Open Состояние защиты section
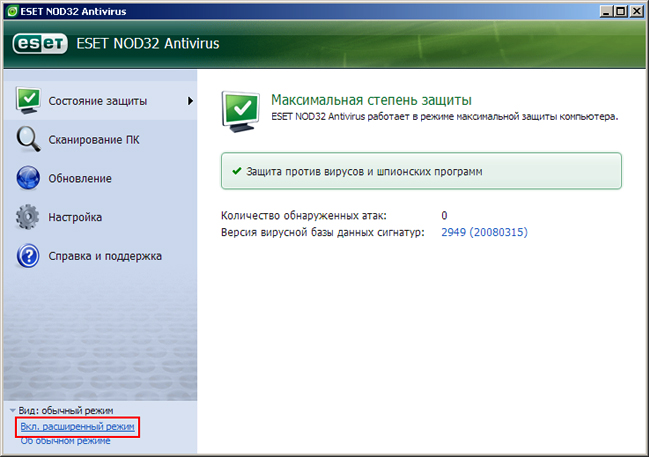The width and height of the screenshot is (649, 457). [x=100, y=101]
